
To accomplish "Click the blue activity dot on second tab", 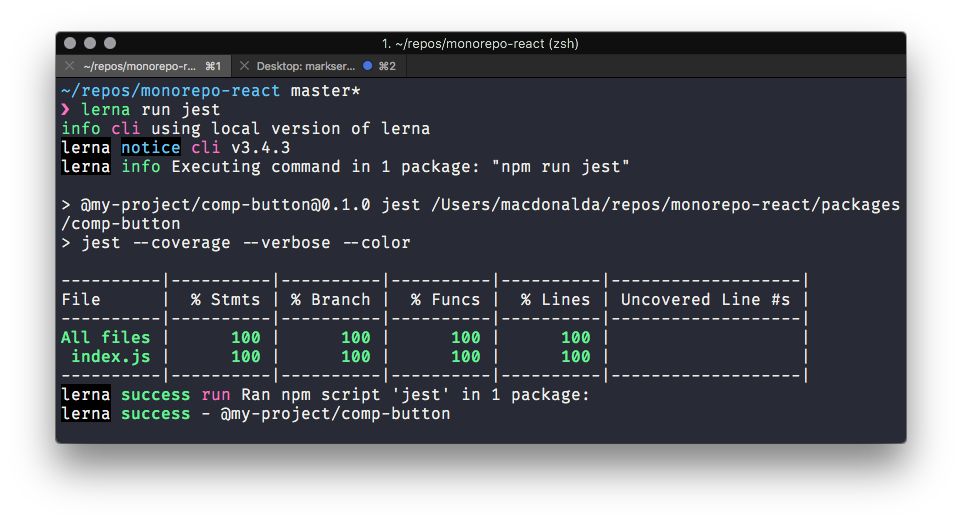I will coord(367,66).
